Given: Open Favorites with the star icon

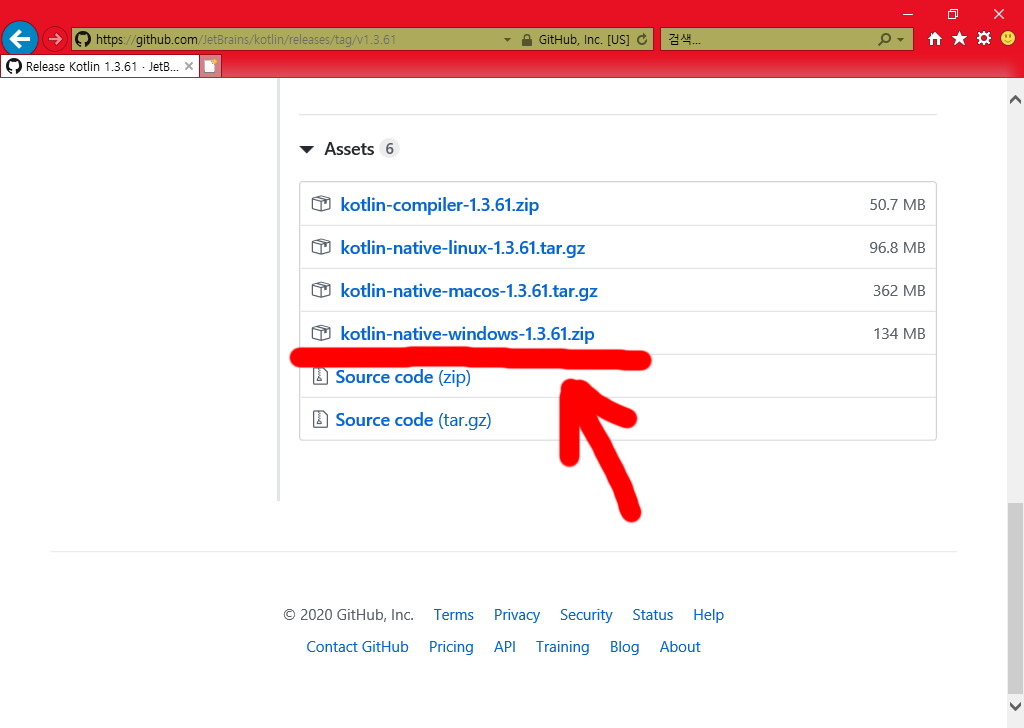Looking at the screenshot, I should coord(959,39).
